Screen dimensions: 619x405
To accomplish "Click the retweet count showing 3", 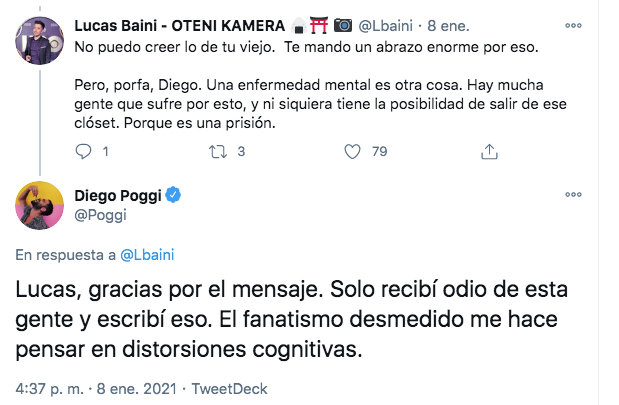I will tap(242, 152).
